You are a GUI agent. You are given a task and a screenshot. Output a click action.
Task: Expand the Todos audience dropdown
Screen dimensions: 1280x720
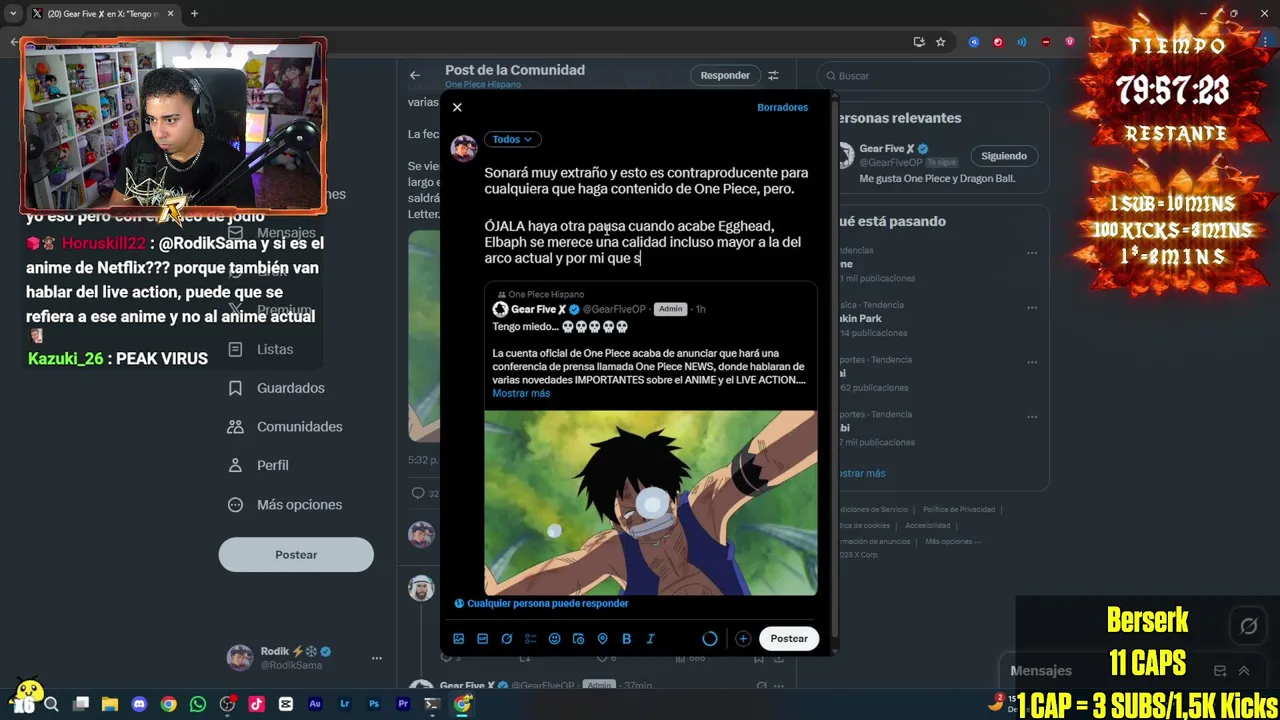[512, 139]
